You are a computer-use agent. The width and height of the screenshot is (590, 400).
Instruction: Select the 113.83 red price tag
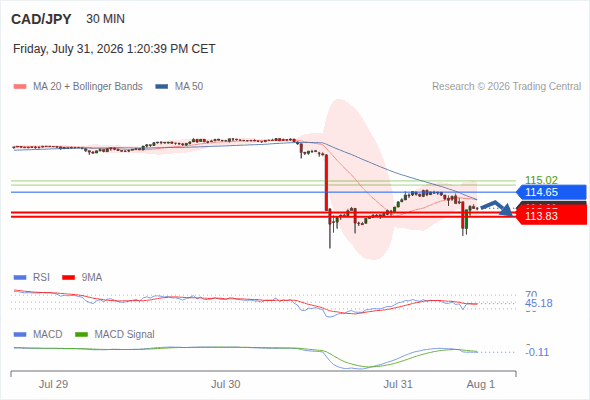pyautogui.click(x=551, y=216)
